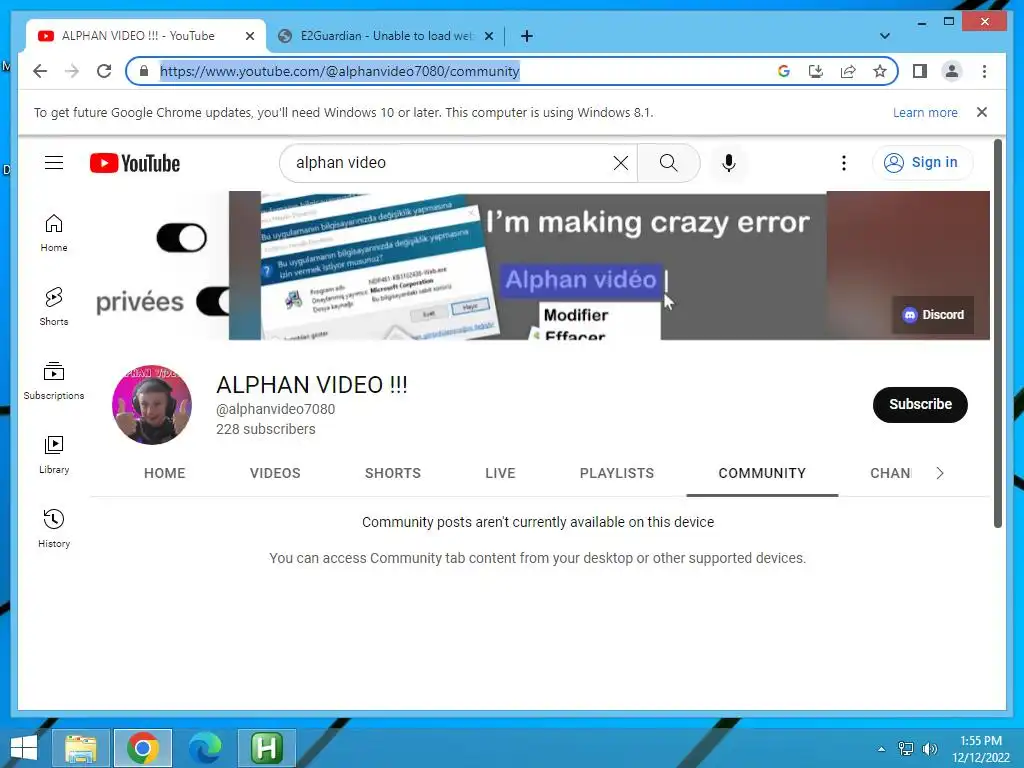
Task: Click the @alphanvideo7080 handle text
Action: (276, 409)
